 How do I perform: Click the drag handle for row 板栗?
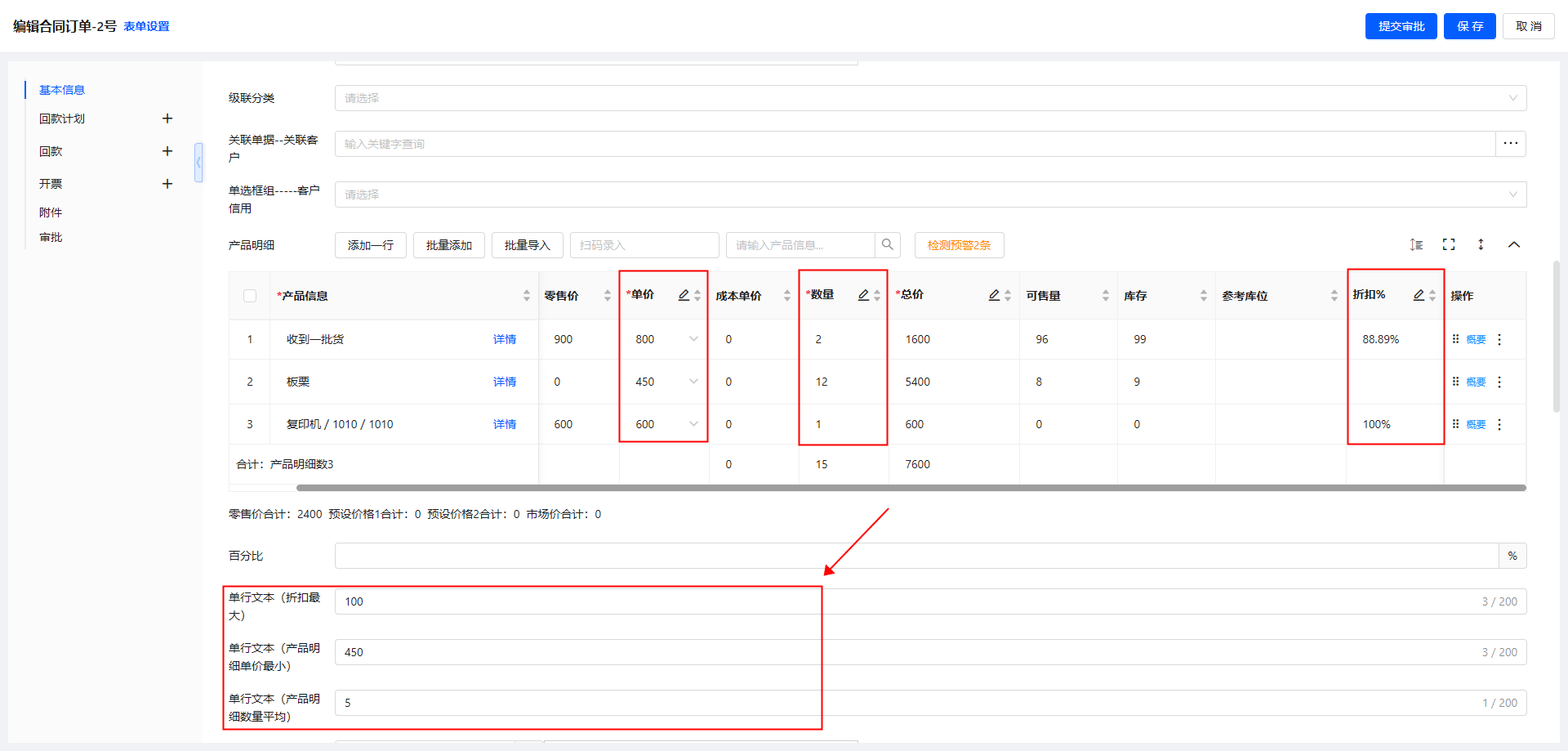(1455, 382)
